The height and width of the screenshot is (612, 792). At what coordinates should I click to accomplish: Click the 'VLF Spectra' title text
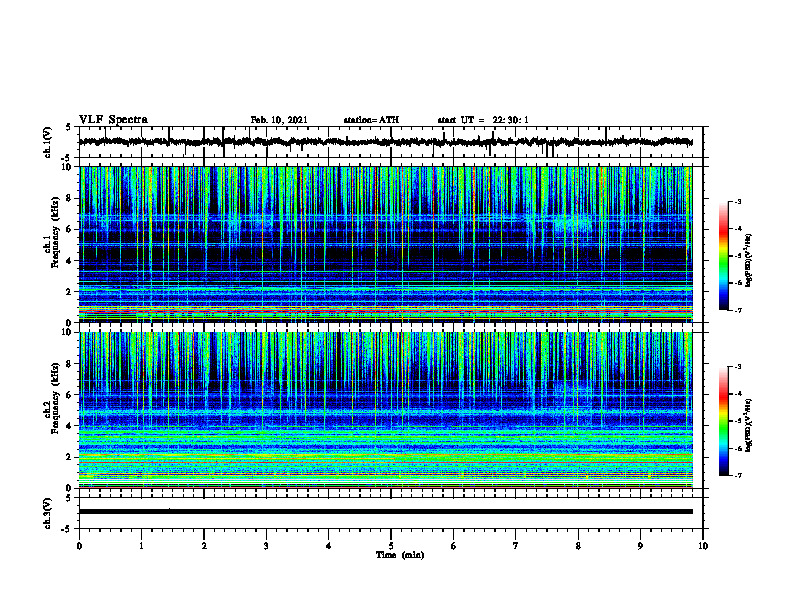(113, 119)
